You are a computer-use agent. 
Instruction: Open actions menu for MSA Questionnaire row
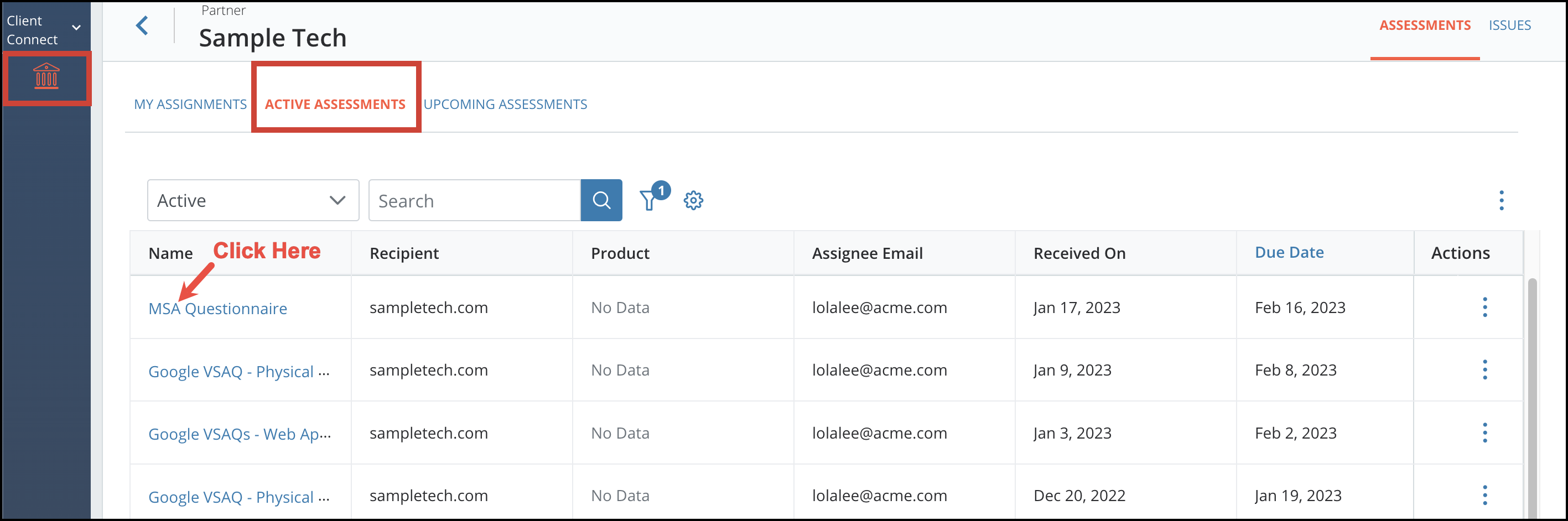click(x=1484, y=308)
